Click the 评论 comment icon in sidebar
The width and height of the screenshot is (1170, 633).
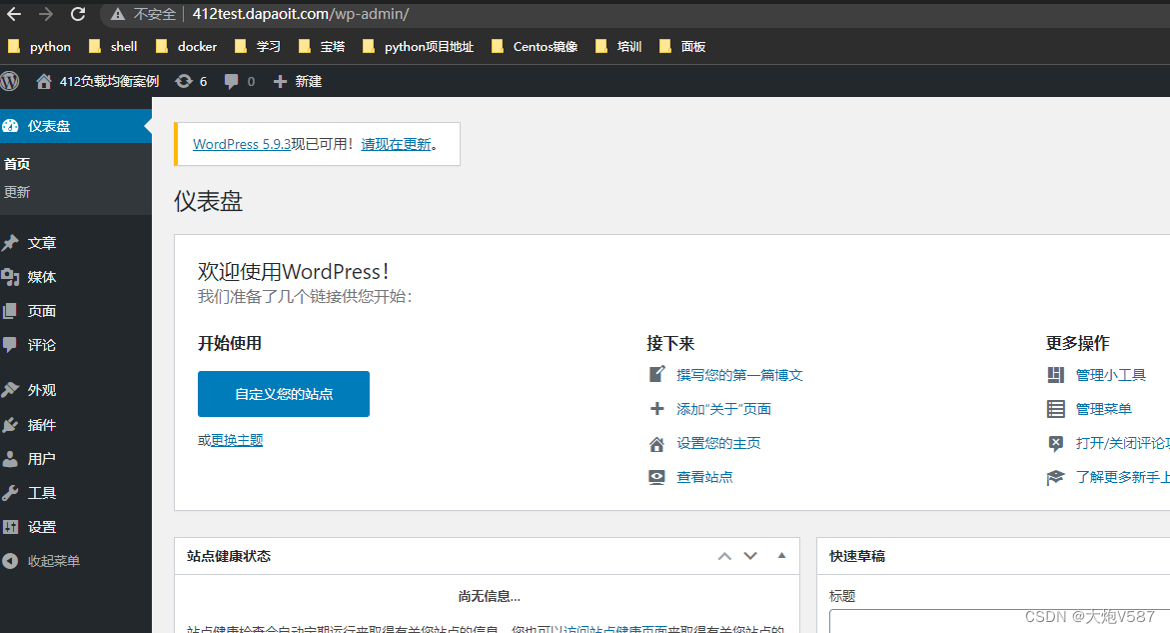click(x=10, y=345)
